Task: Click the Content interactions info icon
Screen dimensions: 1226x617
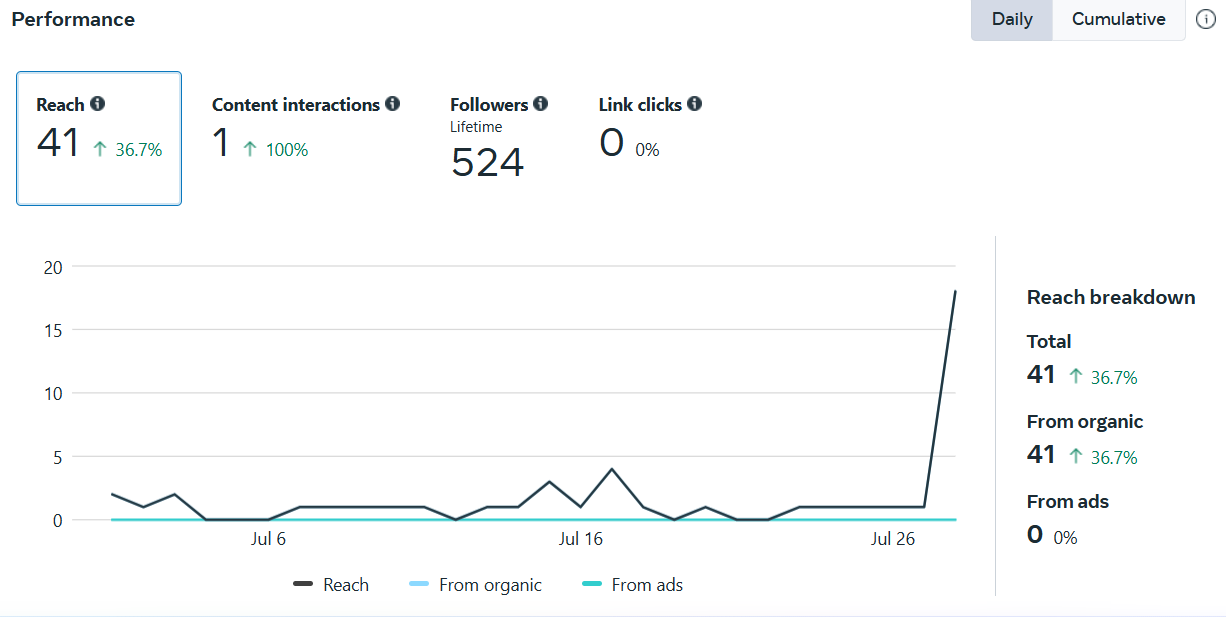Action: click(x=392, y=104)
